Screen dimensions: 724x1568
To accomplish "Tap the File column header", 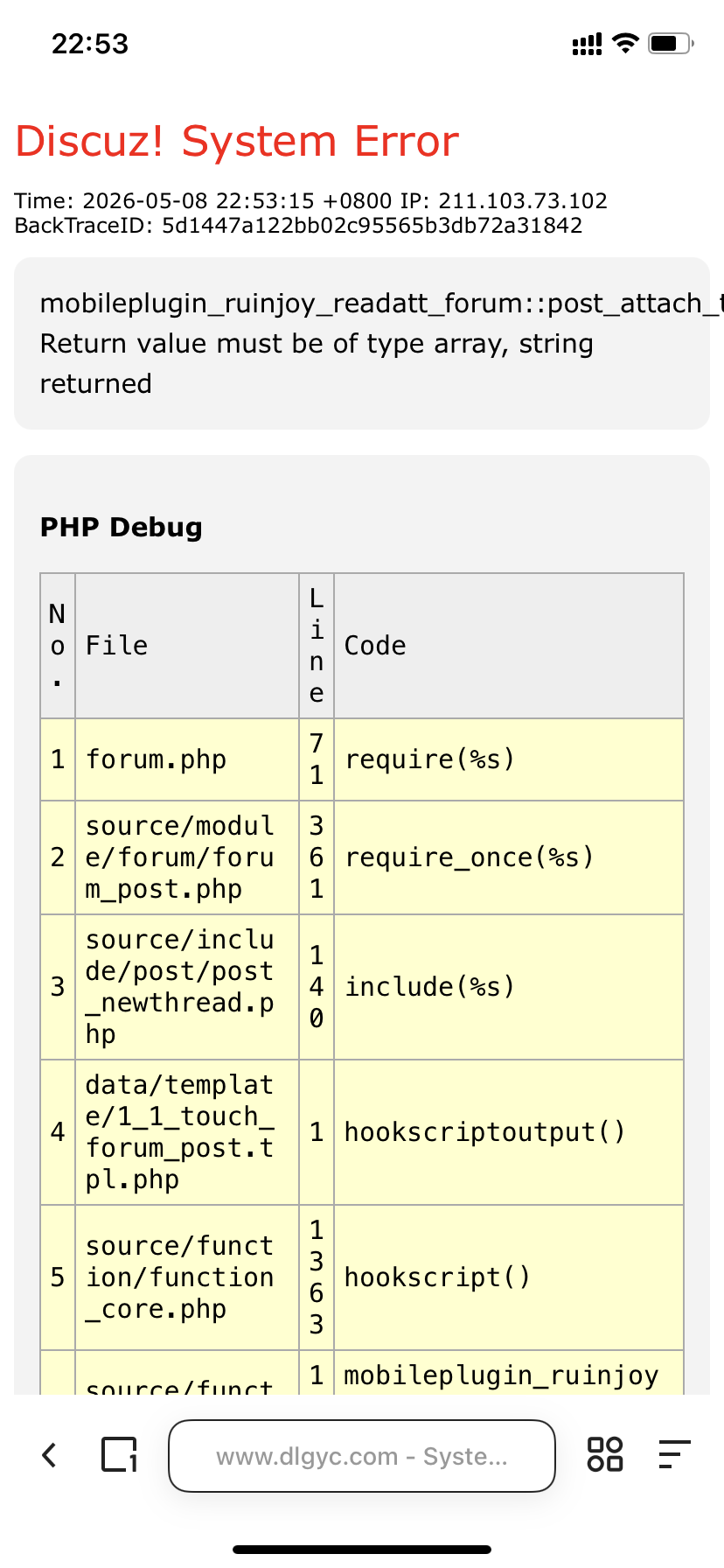I will 187,646.
